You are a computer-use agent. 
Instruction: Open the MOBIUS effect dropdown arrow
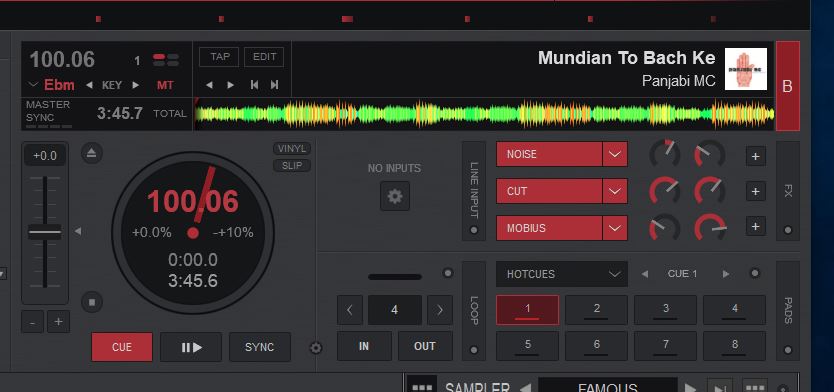pos(615,228)
